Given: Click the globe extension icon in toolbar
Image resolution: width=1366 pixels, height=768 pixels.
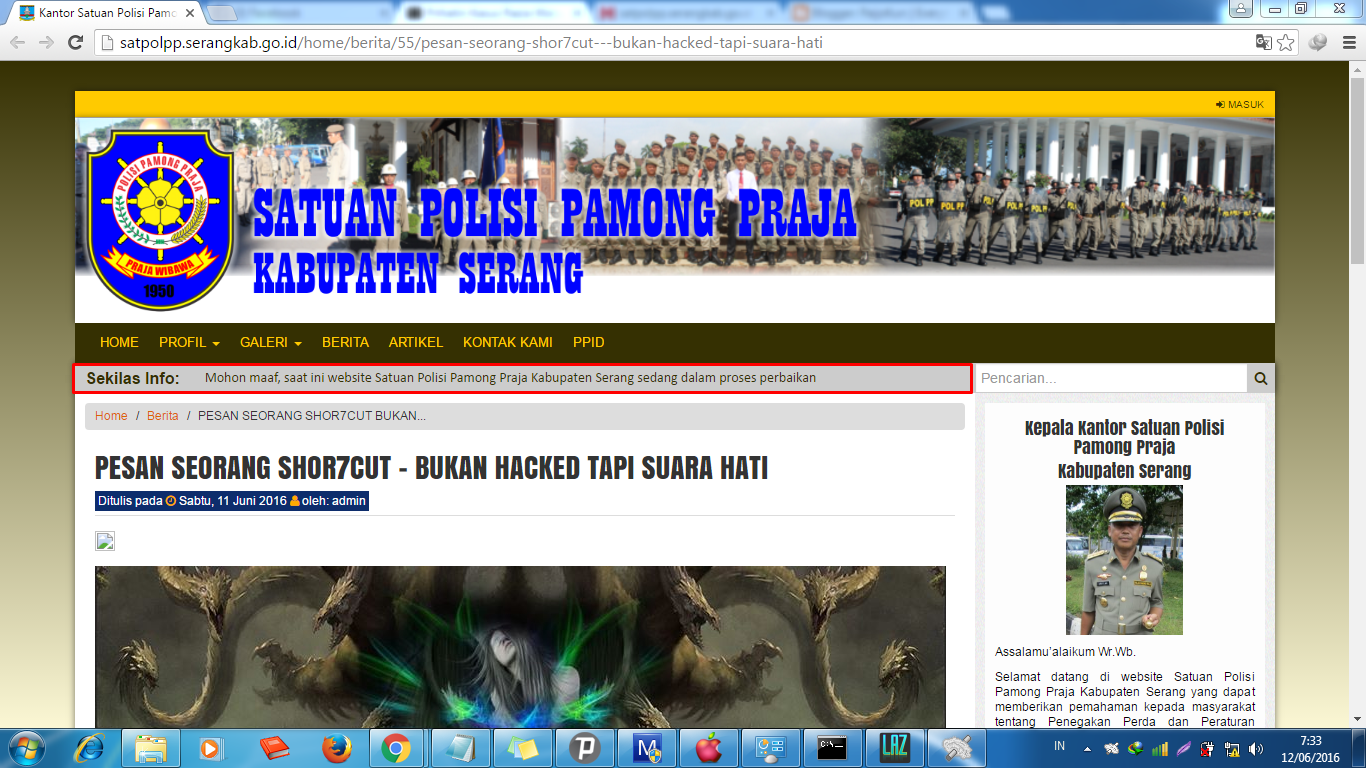Looking at the screenshot, I should click(1318, 43).
